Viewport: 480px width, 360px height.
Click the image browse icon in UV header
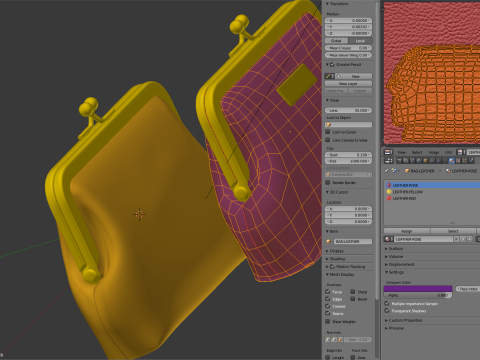pos(461,152)
